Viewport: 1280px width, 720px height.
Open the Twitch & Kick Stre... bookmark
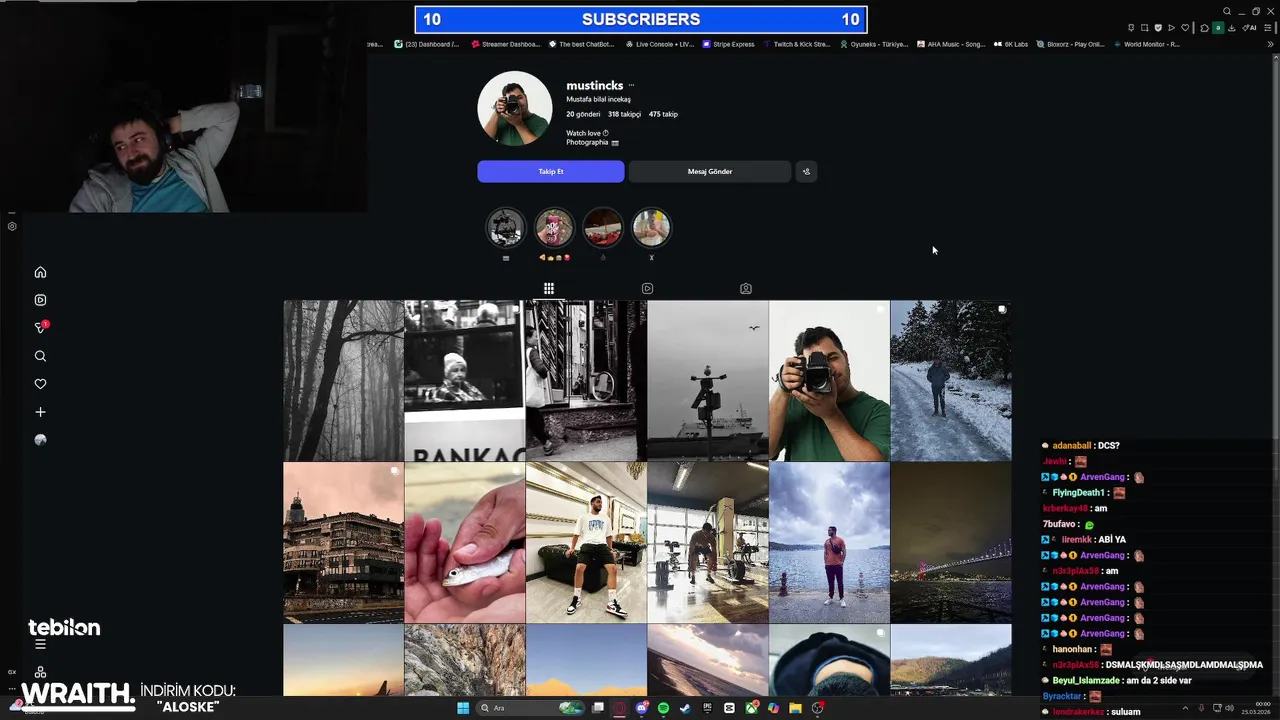pyautogui.click(x=796, y=44)
